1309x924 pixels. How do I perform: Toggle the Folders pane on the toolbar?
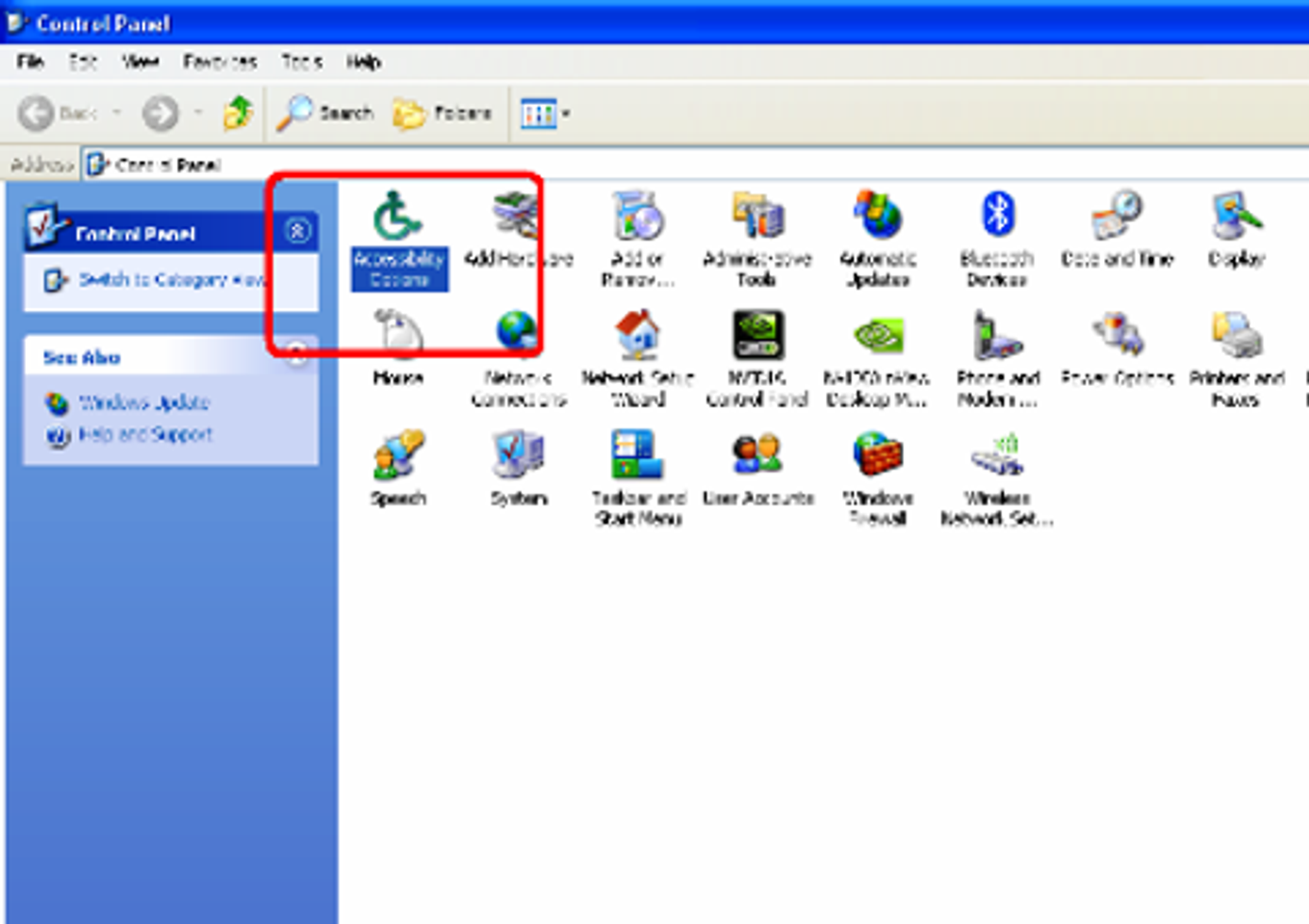[444, 113]
